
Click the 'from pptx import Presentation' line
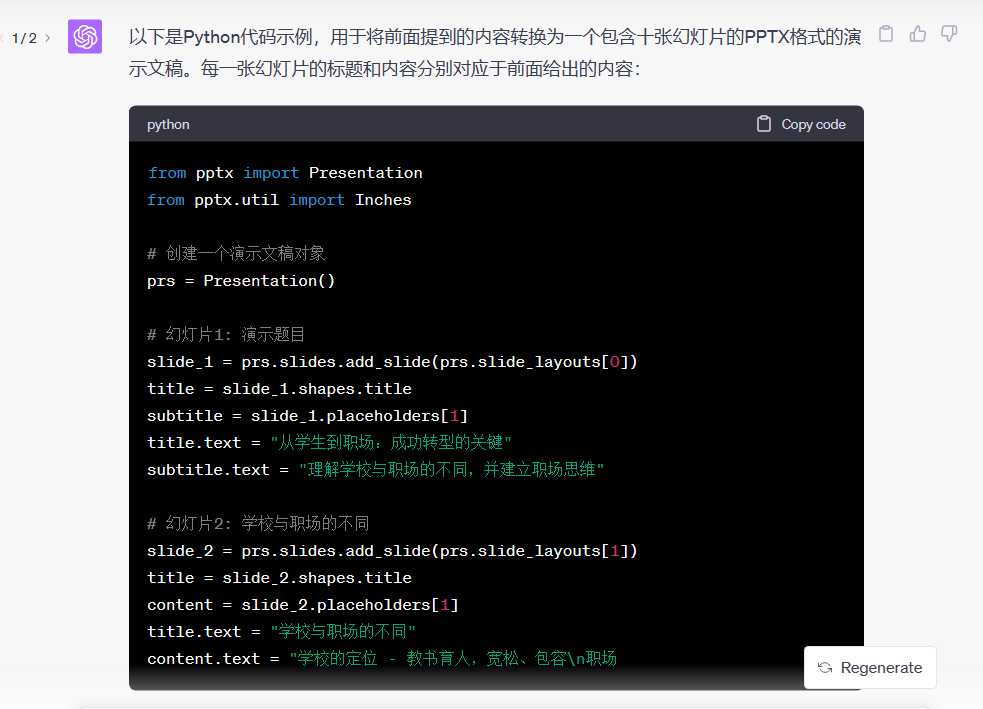tap(285, 173)
